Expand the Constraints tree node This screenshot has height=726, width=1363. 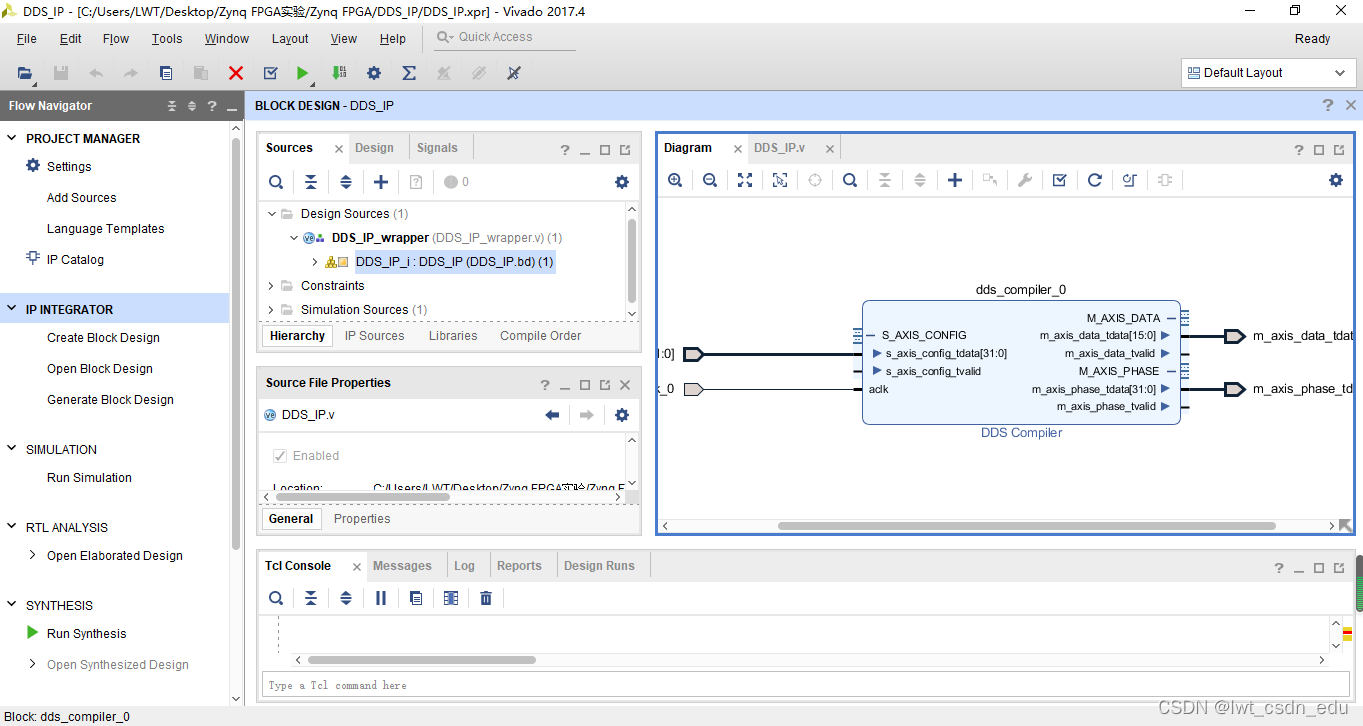tap(271, 286)
